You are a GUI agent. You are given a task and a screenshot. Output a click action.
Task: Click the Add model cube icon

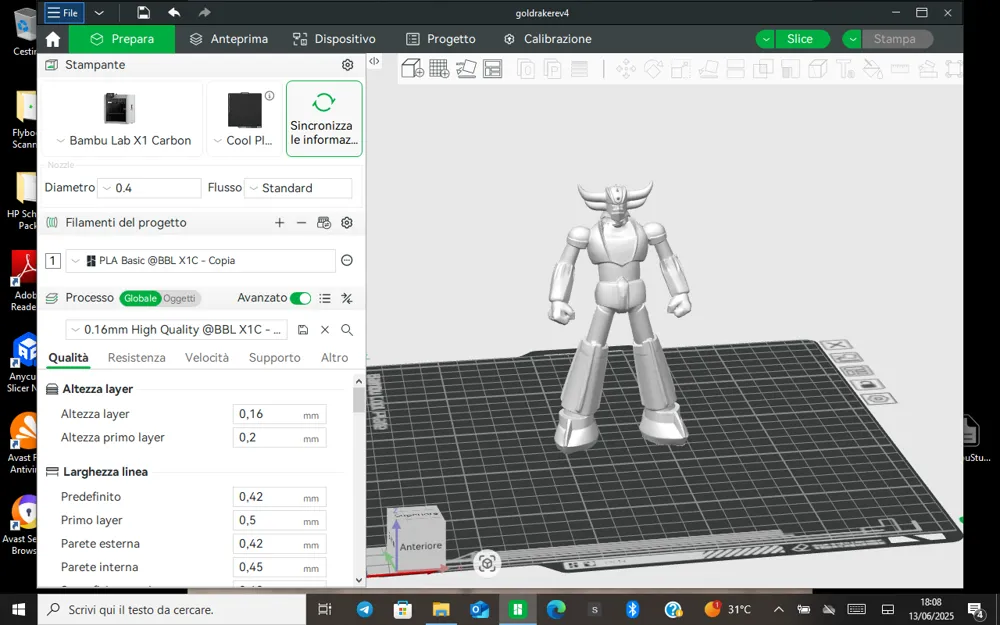[x=412, y=68]
